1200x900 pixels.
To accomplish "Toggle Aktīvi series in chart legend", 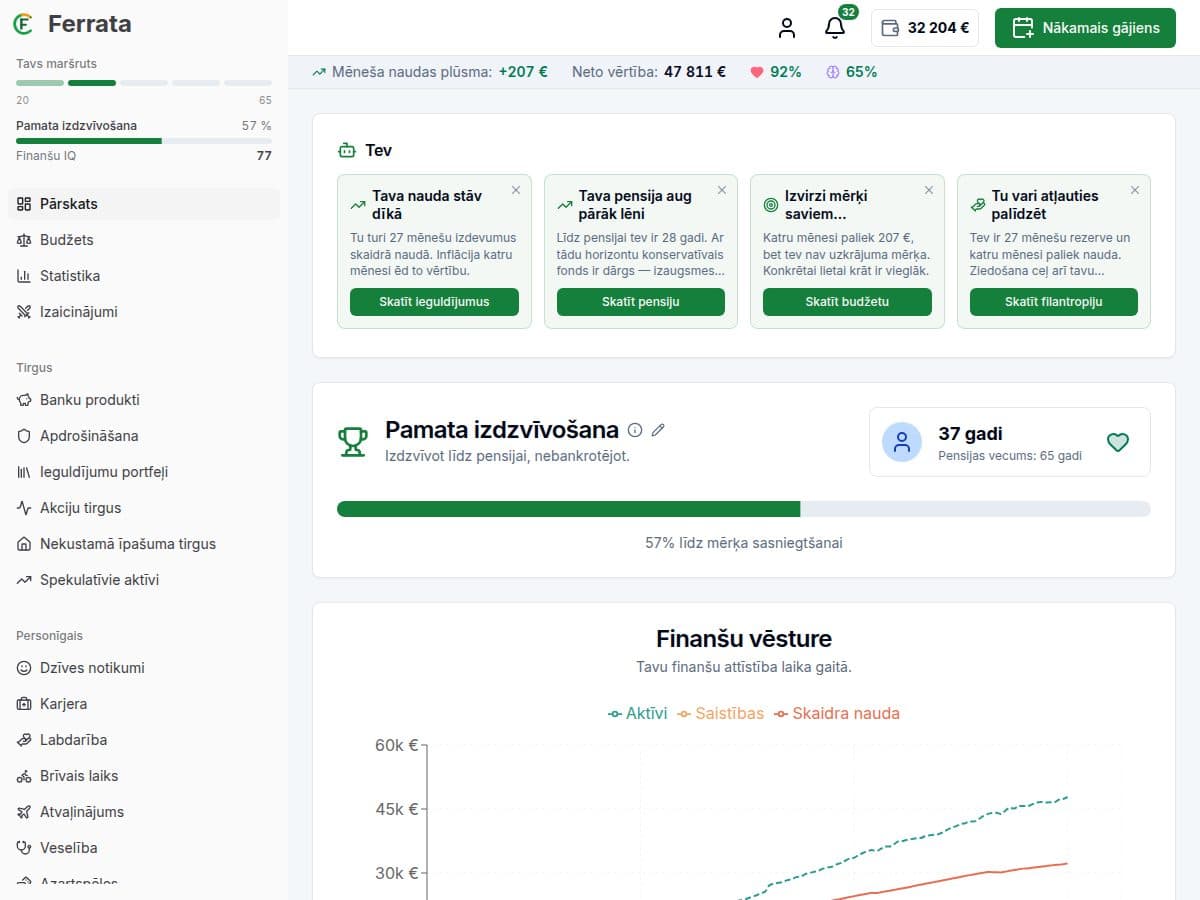I will click(x=637, y=713).
